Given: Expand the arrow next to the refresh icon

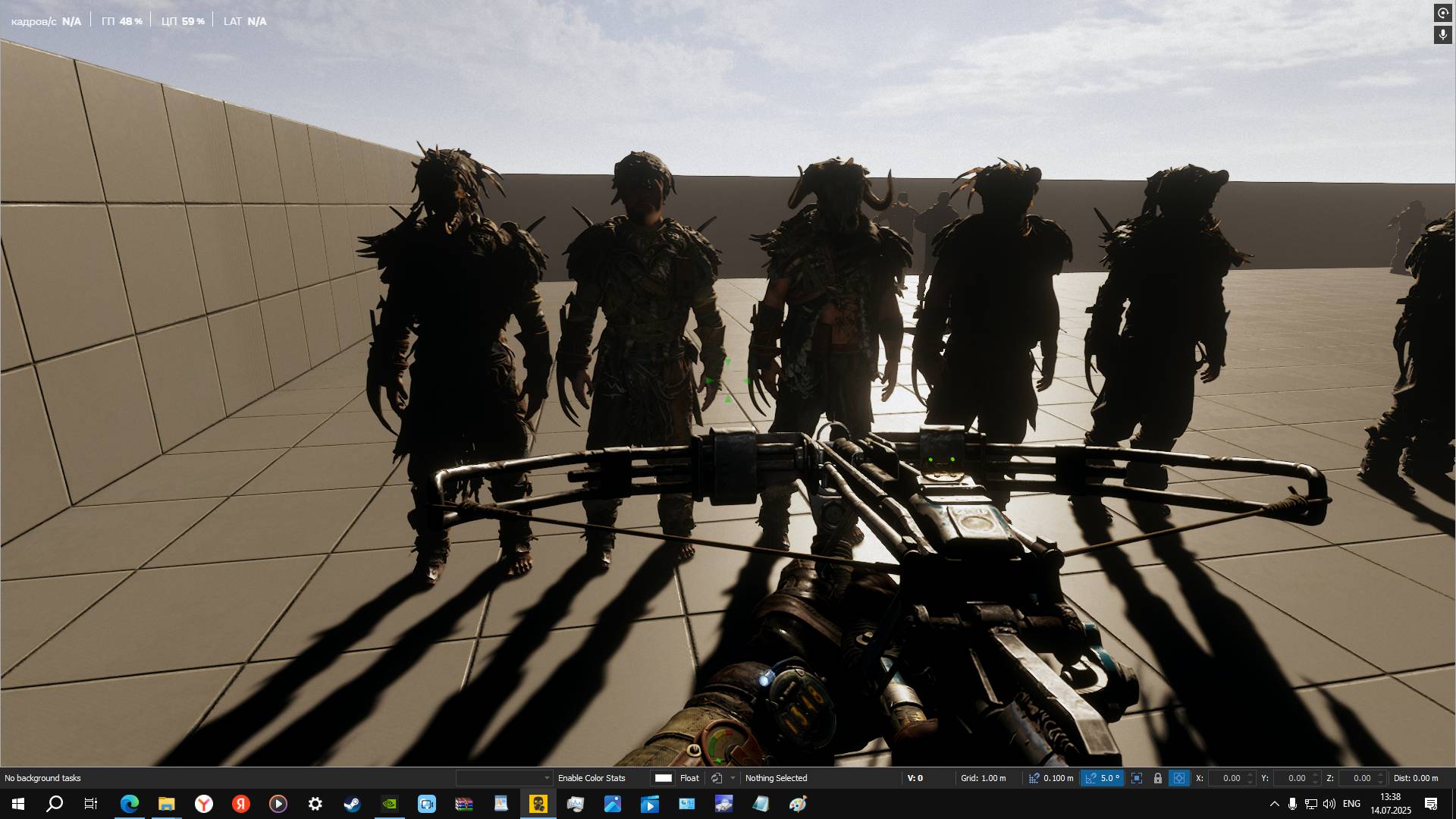Looking at the screenshot, I should tap(733, 778).
